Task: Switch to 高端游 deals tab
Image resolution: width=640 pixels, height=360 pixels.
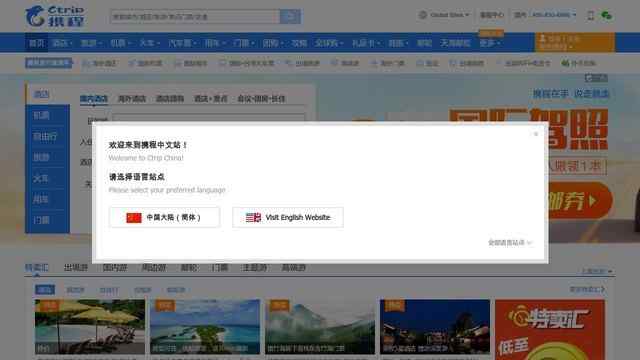Action: pyautogui.click(x=294, y=268)
